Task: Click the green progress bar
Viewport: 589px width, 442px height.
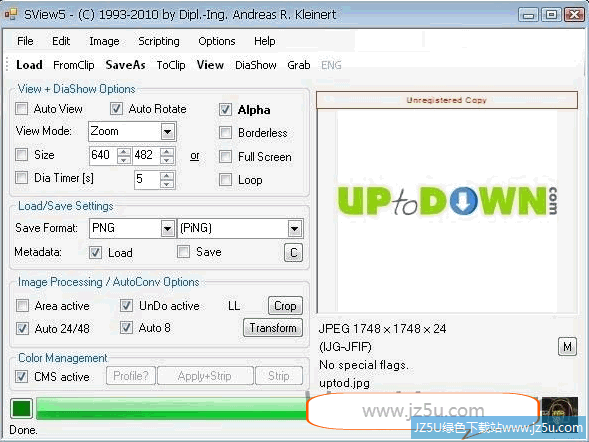Action: [x=171, y=409]
